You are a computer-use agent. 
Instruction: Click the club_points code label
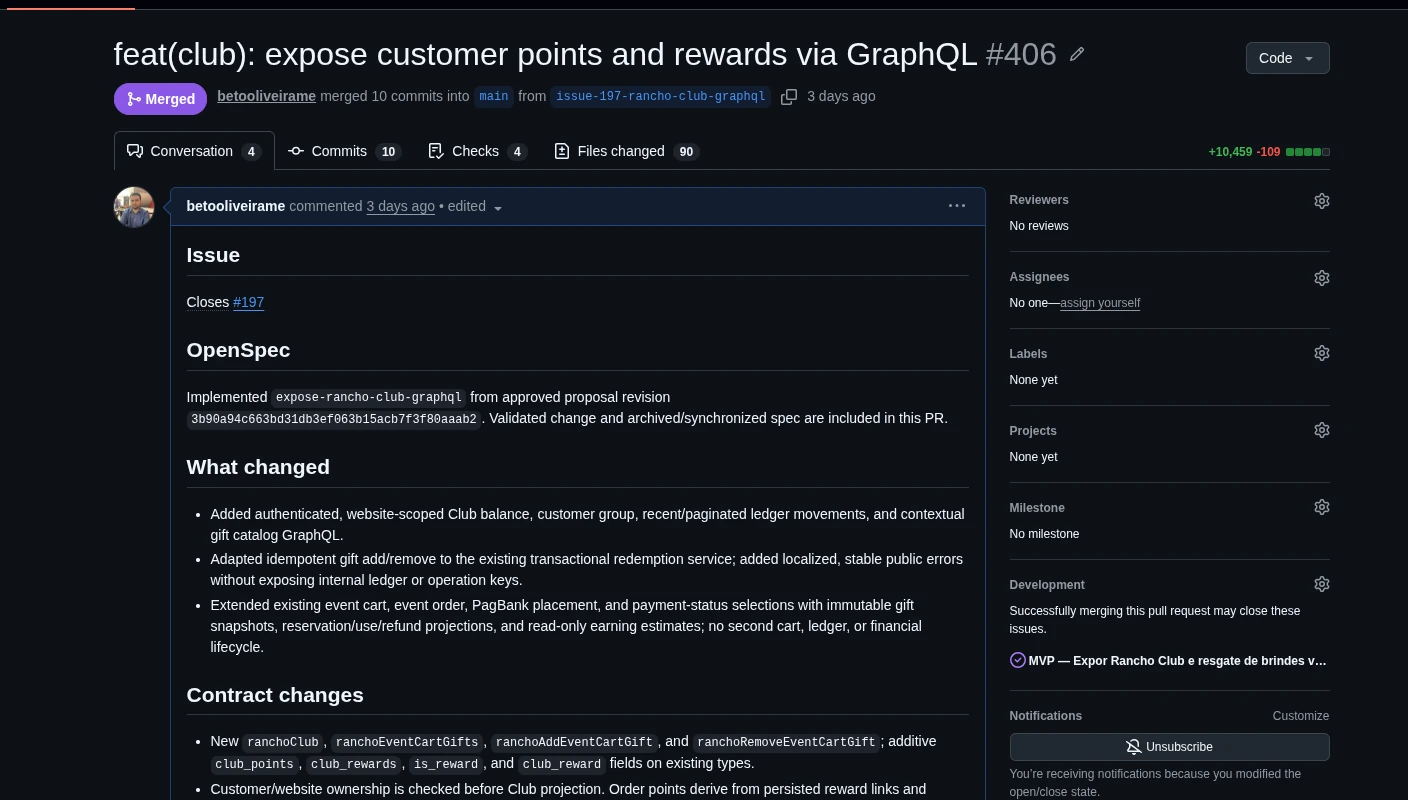click(254, 764)
